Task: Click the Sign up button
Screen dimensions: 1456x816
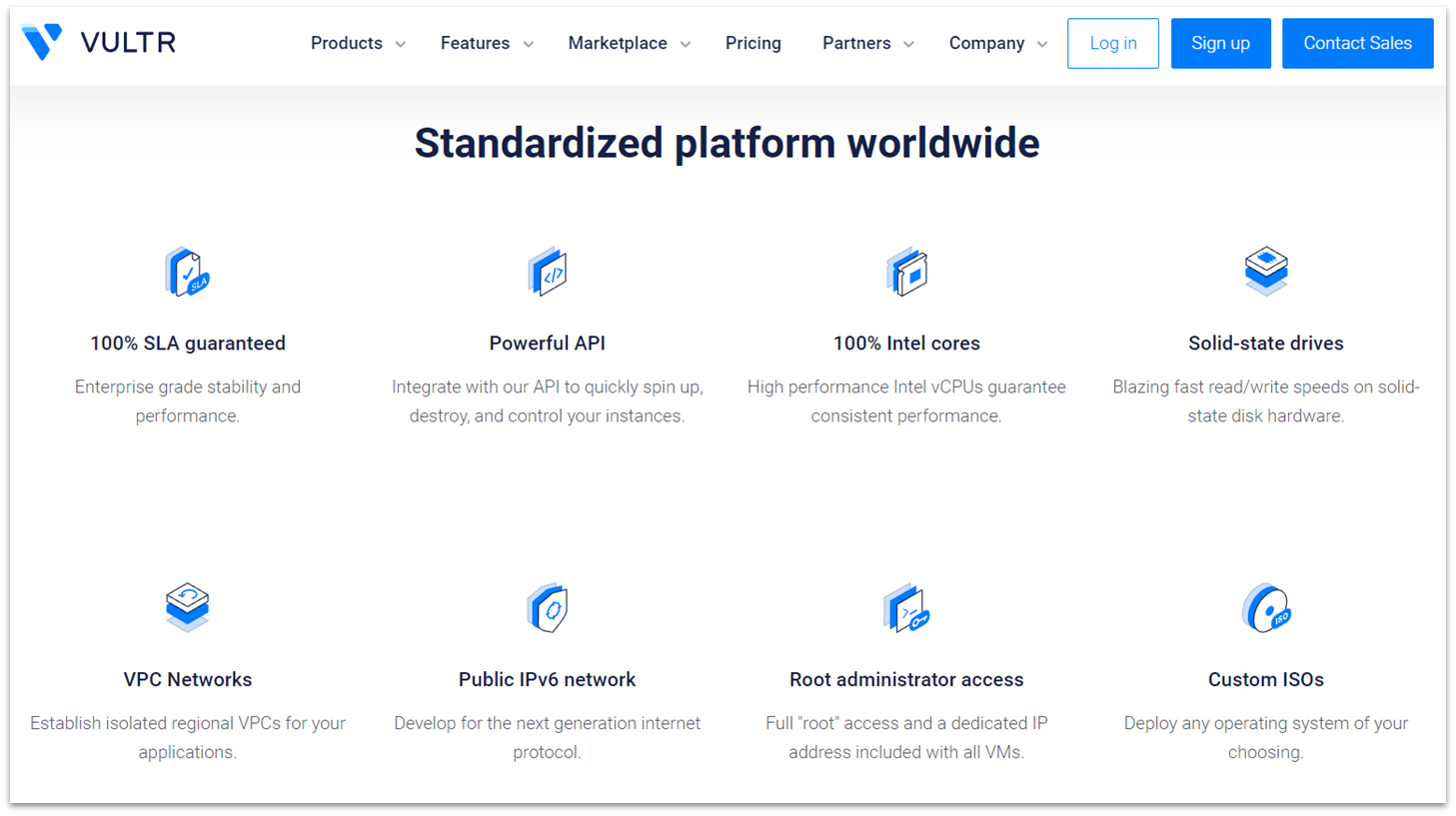Action: pyautogui.click(x=1221, y=43)
